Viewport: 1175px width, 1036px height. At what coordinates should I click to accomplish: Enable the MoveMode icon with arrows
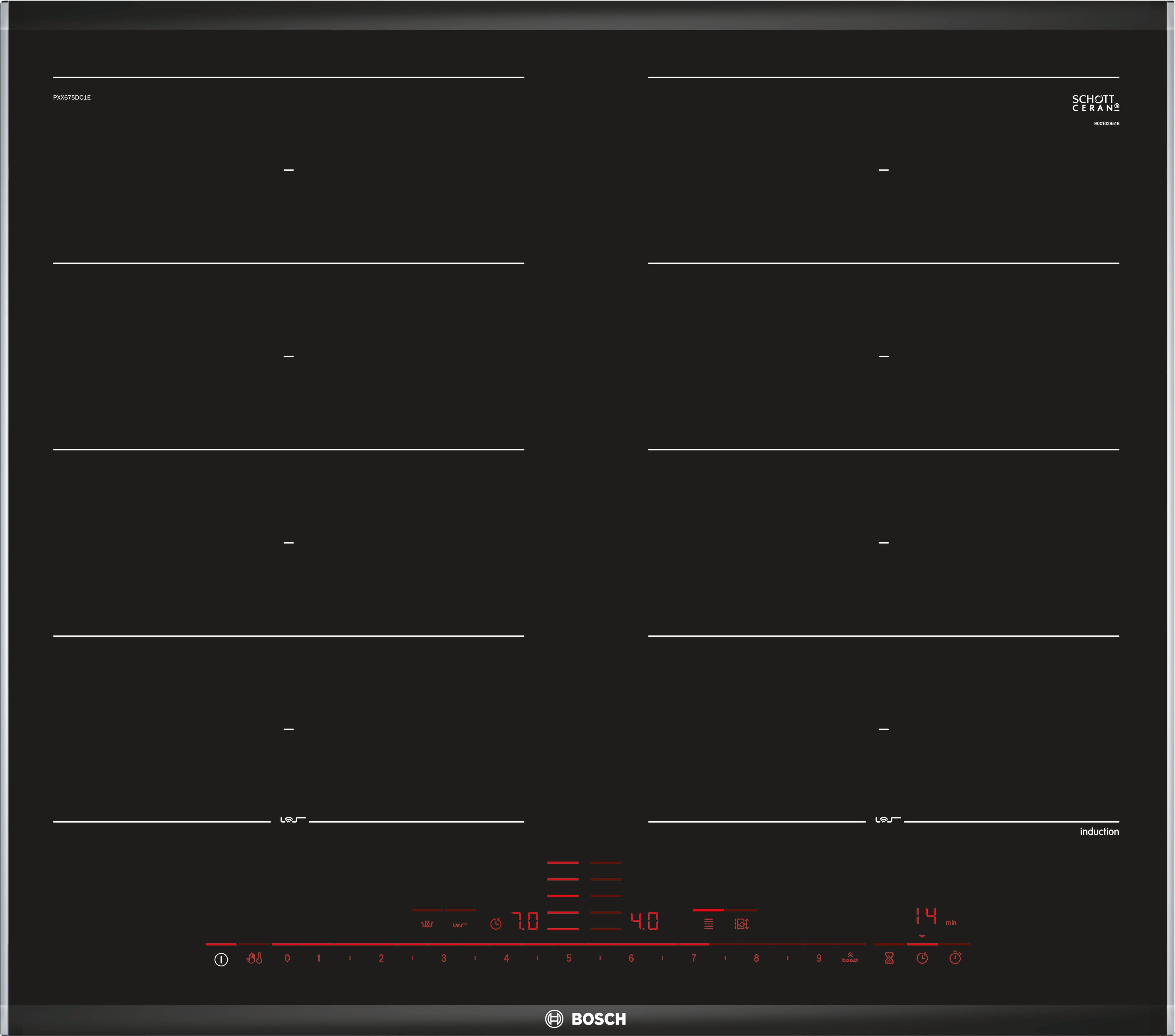coord(741,923)
